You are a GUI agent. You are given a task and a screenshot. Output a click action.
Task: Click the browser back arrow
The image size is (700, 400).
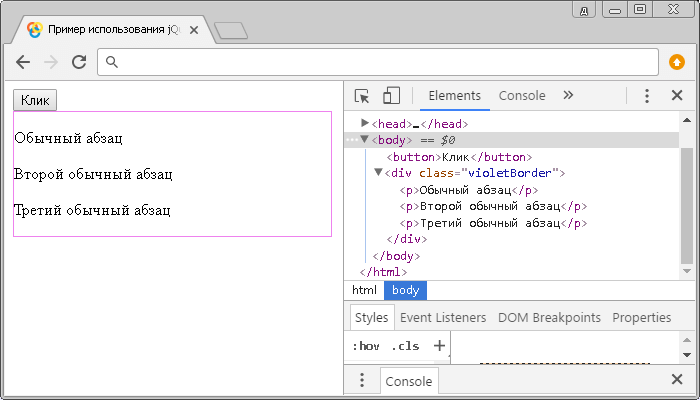[x=23, y=62]
